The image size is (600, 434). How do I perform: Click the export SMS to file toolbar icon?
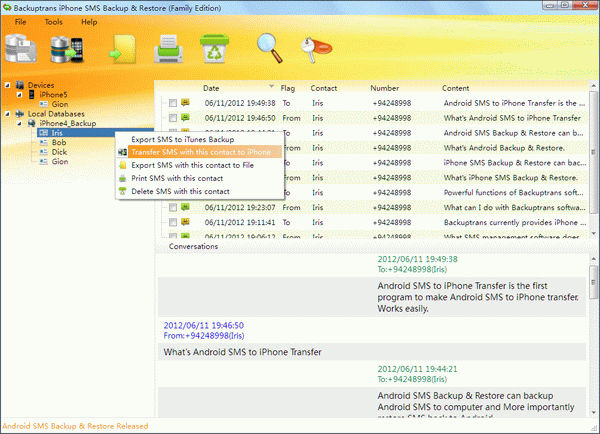123,49
